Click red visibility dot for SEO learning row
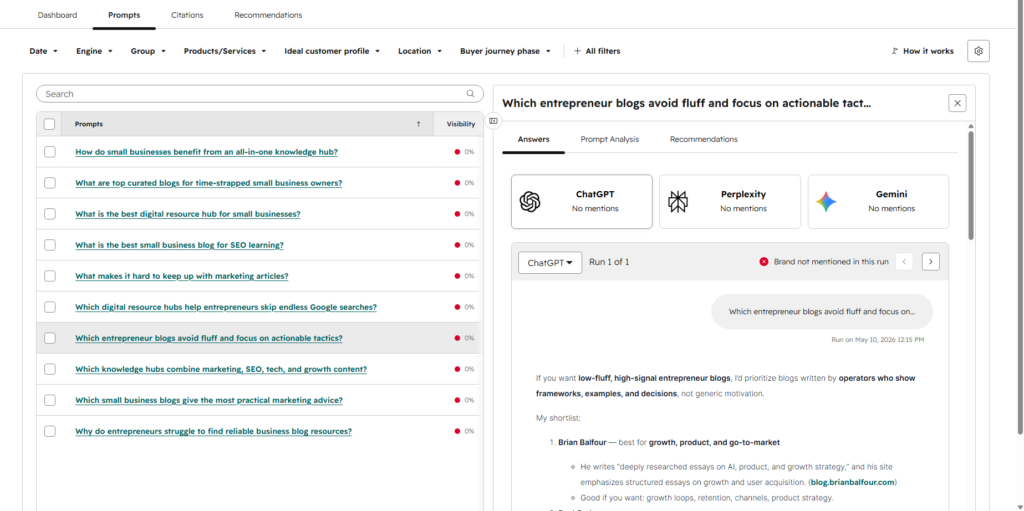The width and height of the screenshot is (1024, 511). 457,245
